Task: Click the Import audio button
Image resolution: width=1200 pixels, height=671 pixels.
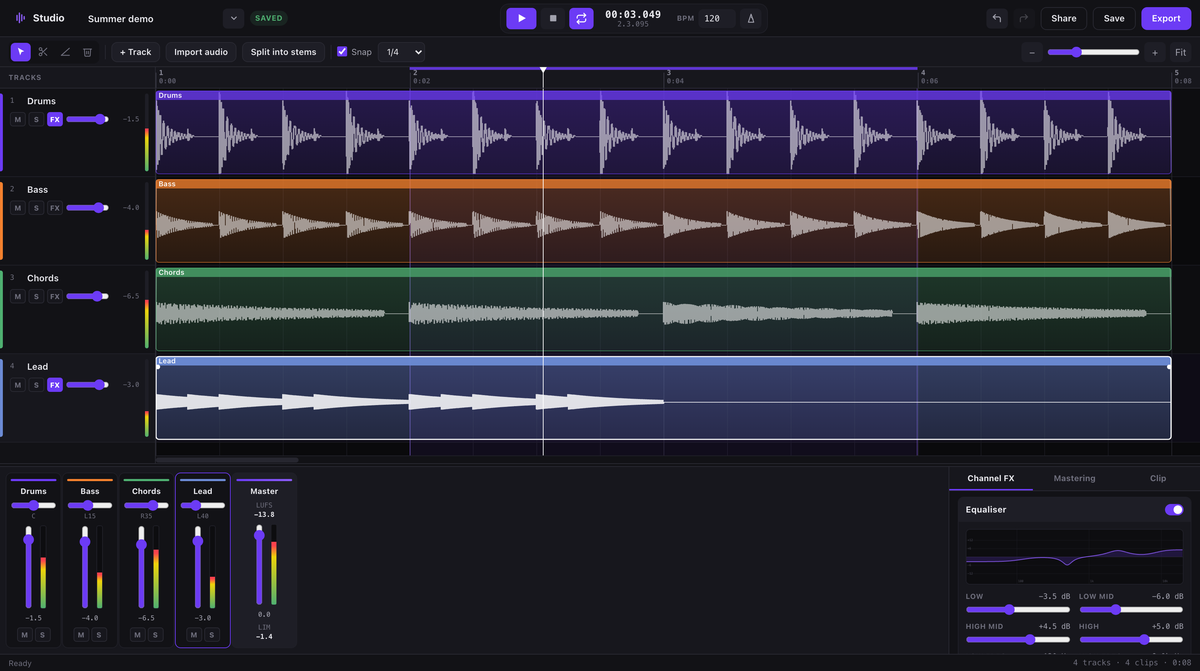Action: point(201,52)
